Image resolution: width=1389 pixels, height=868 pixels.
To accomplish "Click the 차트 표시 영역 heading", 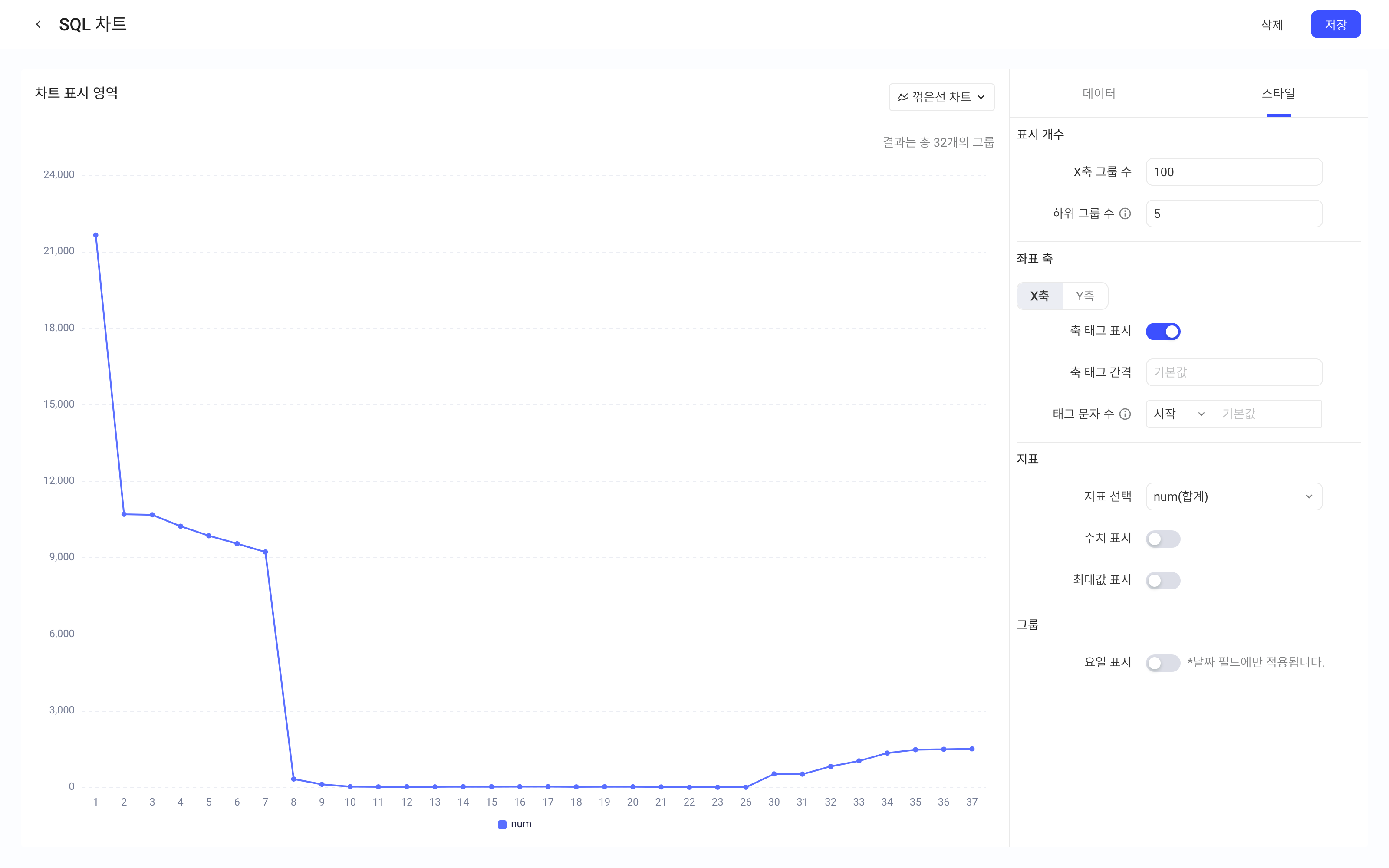I will click(76, 93).
